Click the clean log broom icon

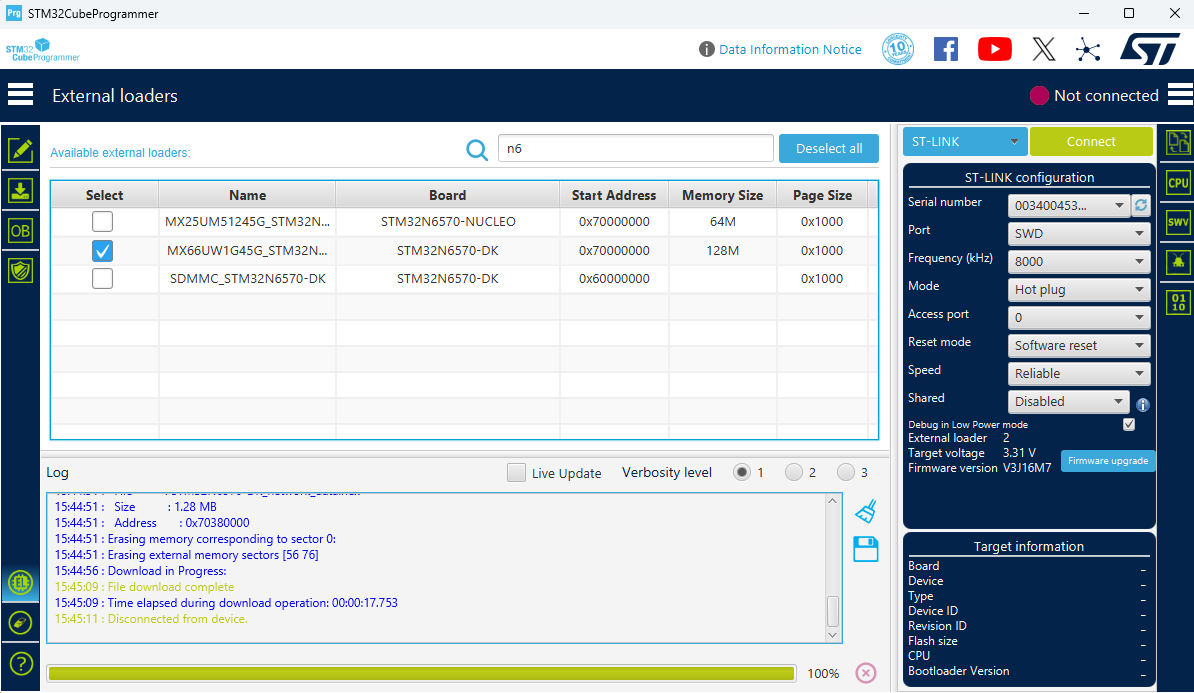865,510
